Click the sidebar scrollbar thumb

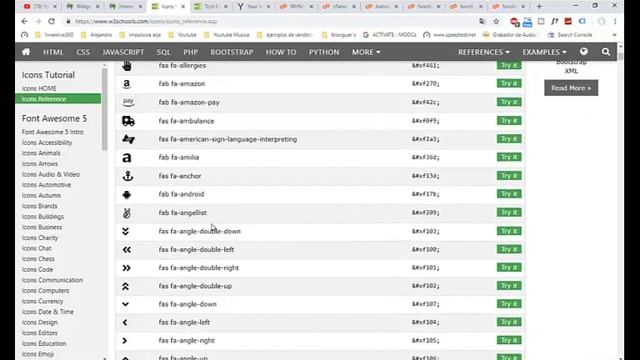(x=104, y=109)
